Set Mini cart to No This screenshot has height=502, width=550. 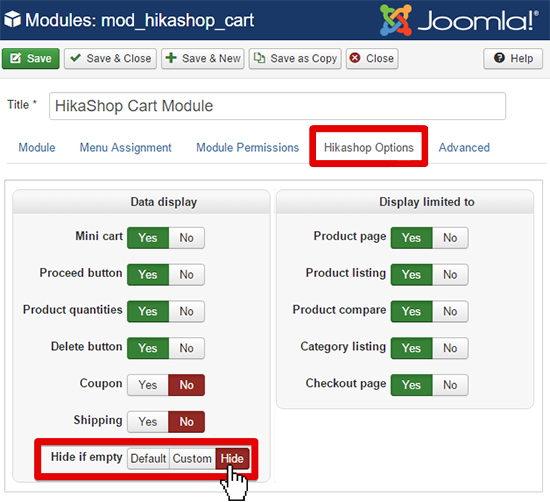pyautogui.click(x=187, y=238)
